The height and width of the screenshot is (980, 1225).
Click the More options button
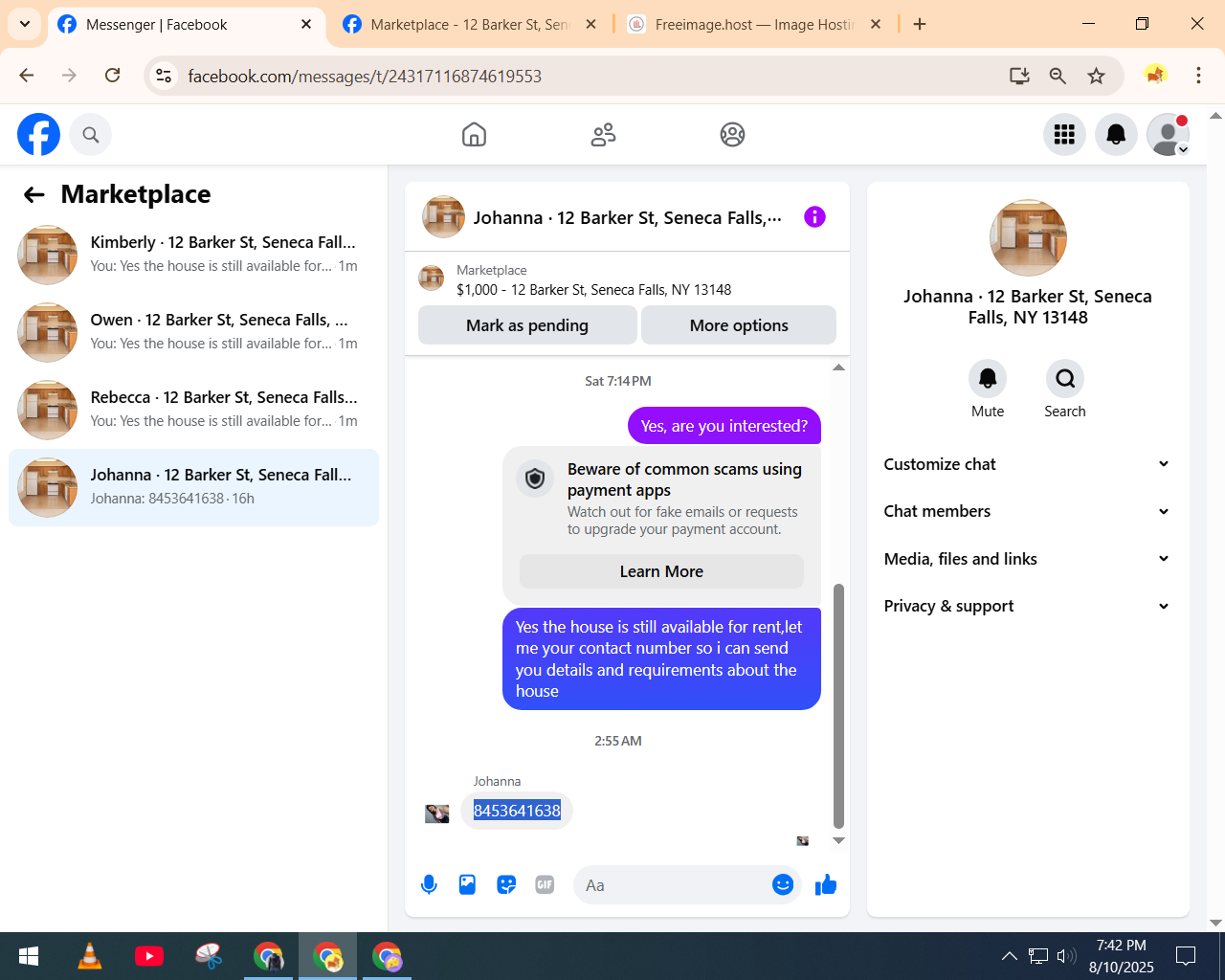739,325
